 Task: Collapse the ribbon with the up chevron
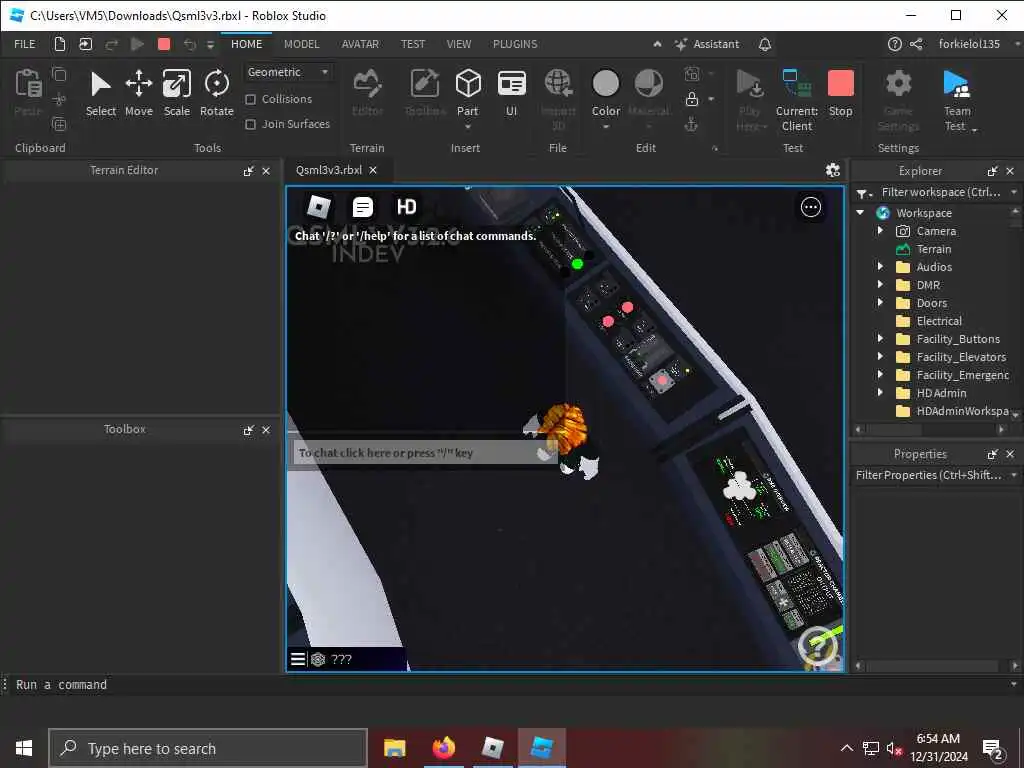(x=657, y=44)
